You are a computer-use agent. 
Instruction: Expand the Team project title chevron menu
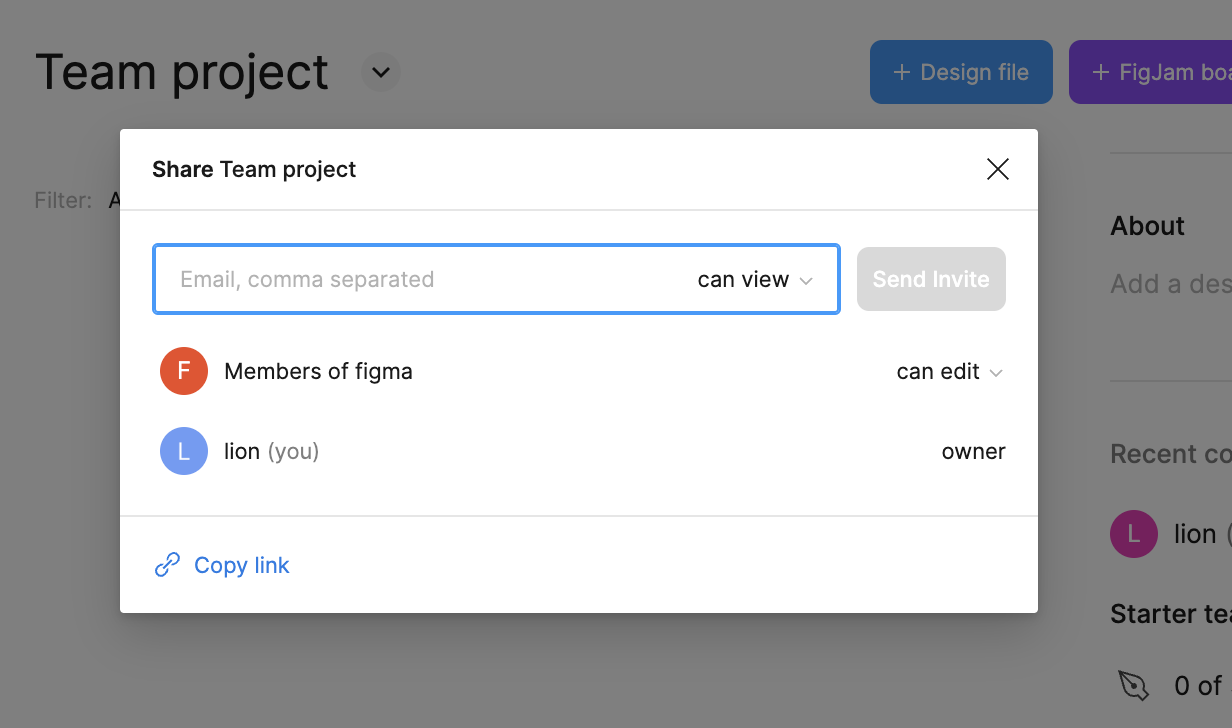coord(380,73)
